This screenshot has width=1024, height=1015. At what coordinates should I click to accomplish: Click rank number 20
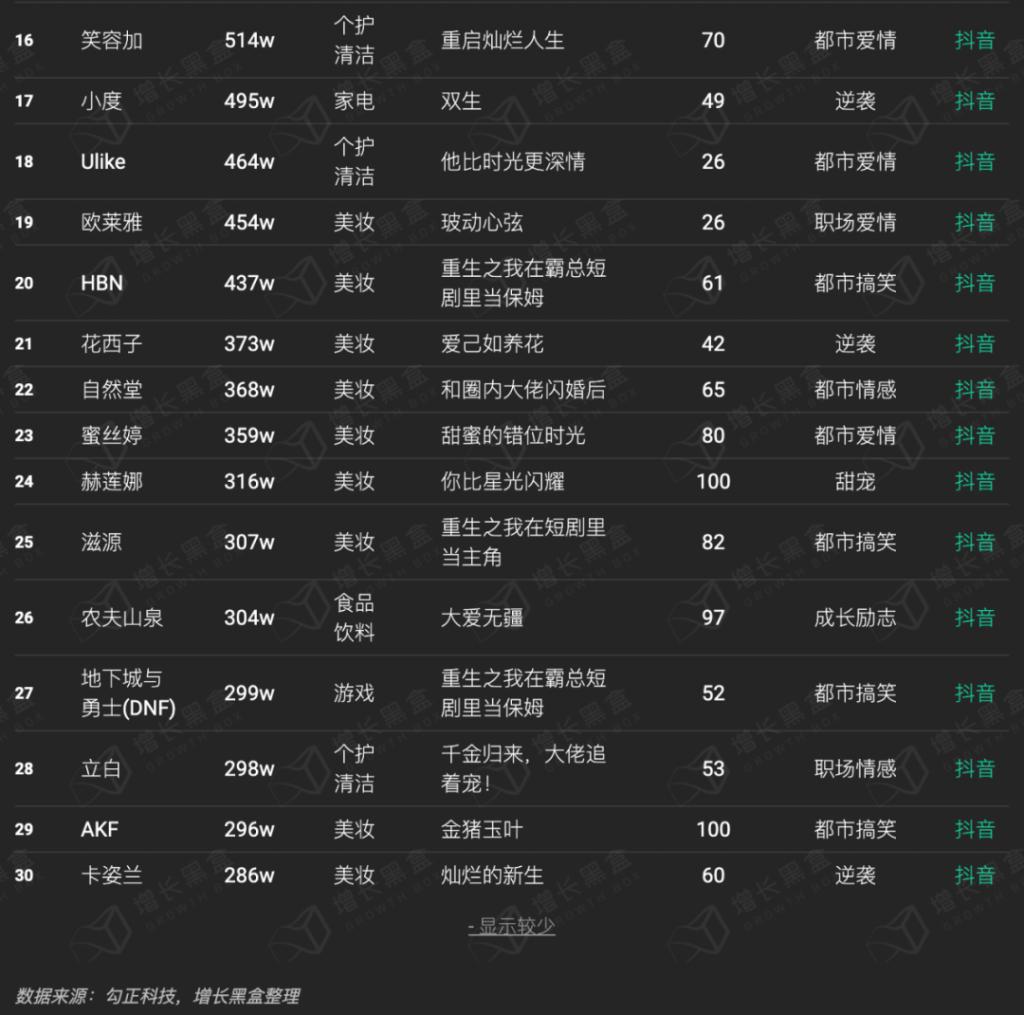click(x=24, y=283)
